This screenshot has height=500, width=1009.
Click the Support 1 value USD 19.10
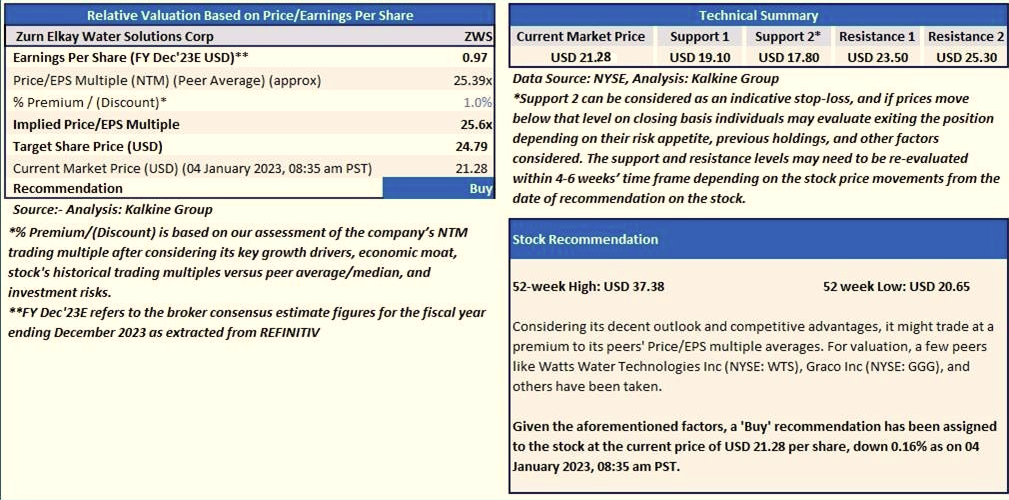699,57
